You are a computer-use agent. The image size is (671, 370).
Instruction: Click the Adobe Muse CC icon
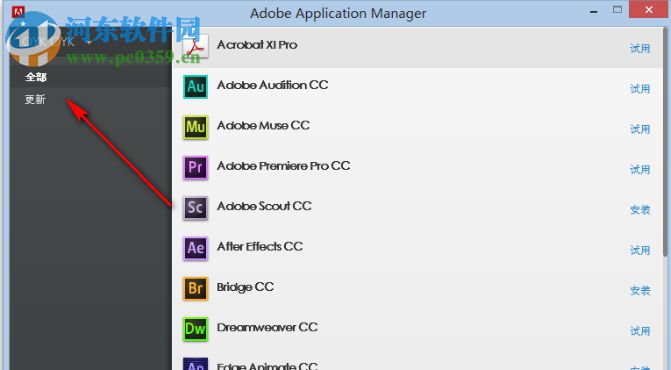(196, 127)
